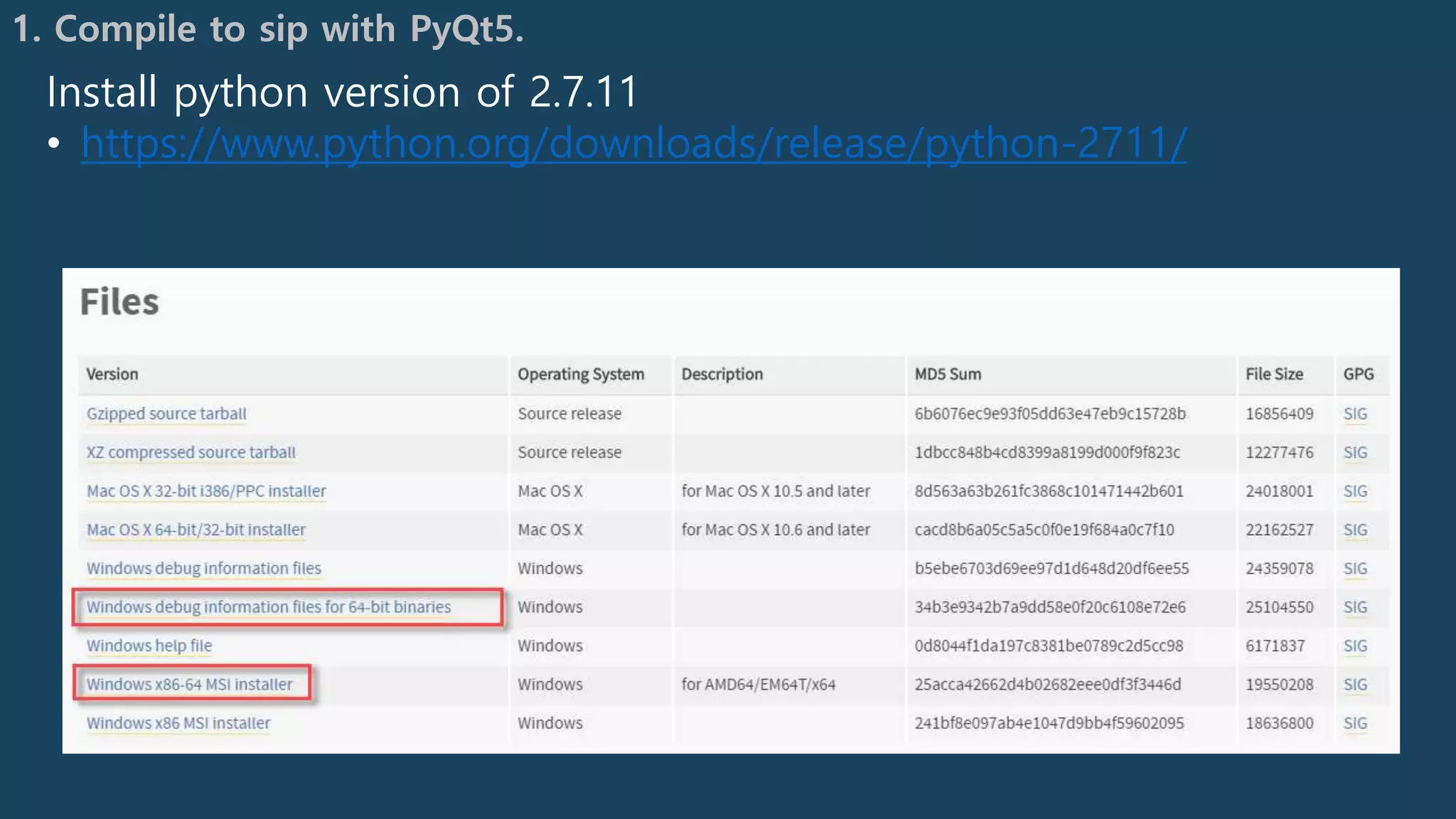Screen dimensions: 1456x819
Task: Click 'Install python version of 2.7.11' text
Action: point(343,92)
